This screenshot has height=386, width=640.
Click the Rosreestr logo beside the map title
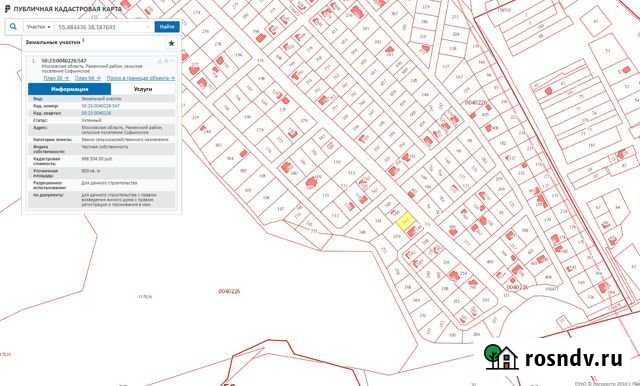point(7,9)
